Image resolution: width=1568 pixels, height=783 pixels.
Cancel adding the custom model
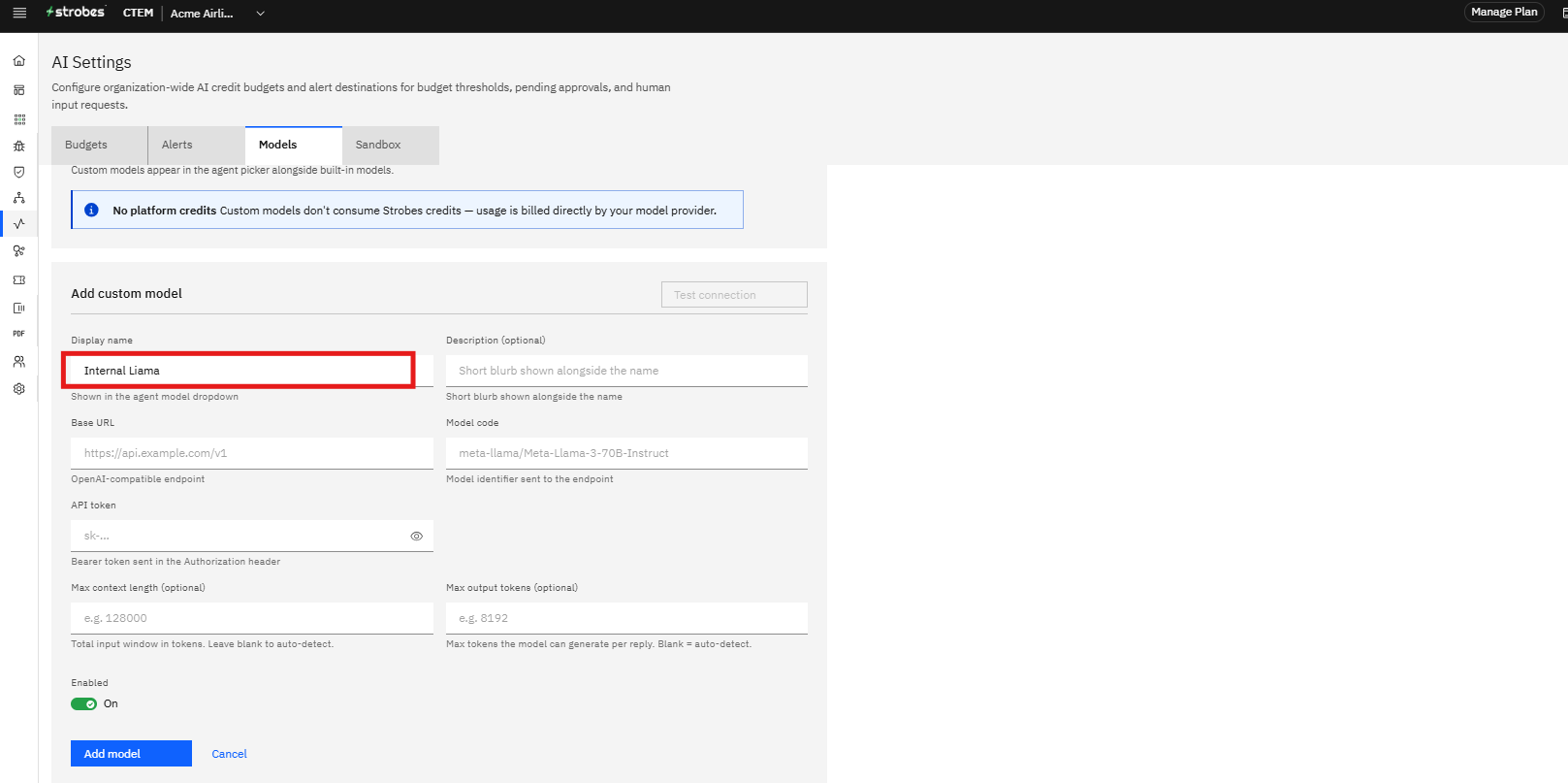tap(229, 754)
